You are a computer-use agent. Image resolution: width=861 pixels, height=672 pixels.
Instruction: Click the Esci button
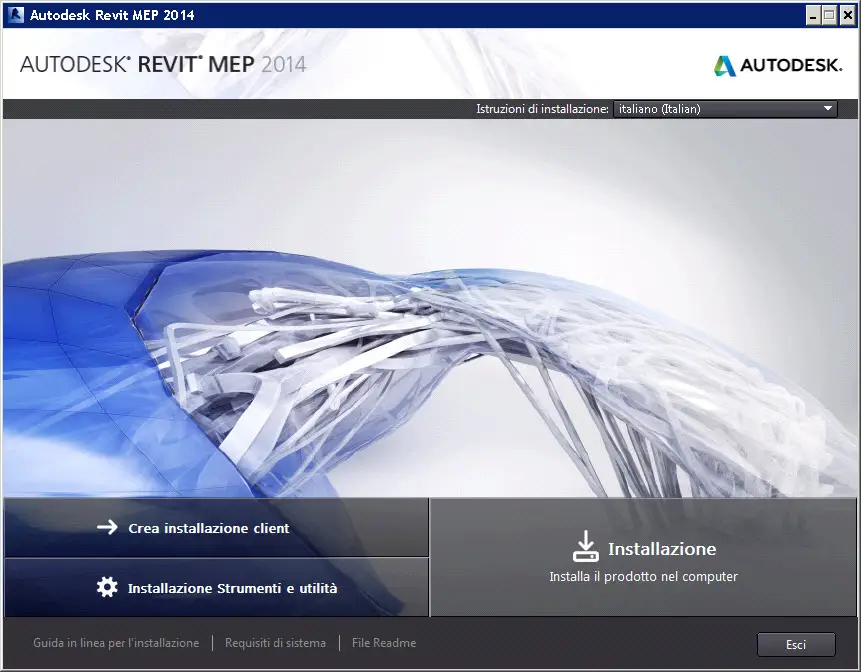click(x=796, y=645)
